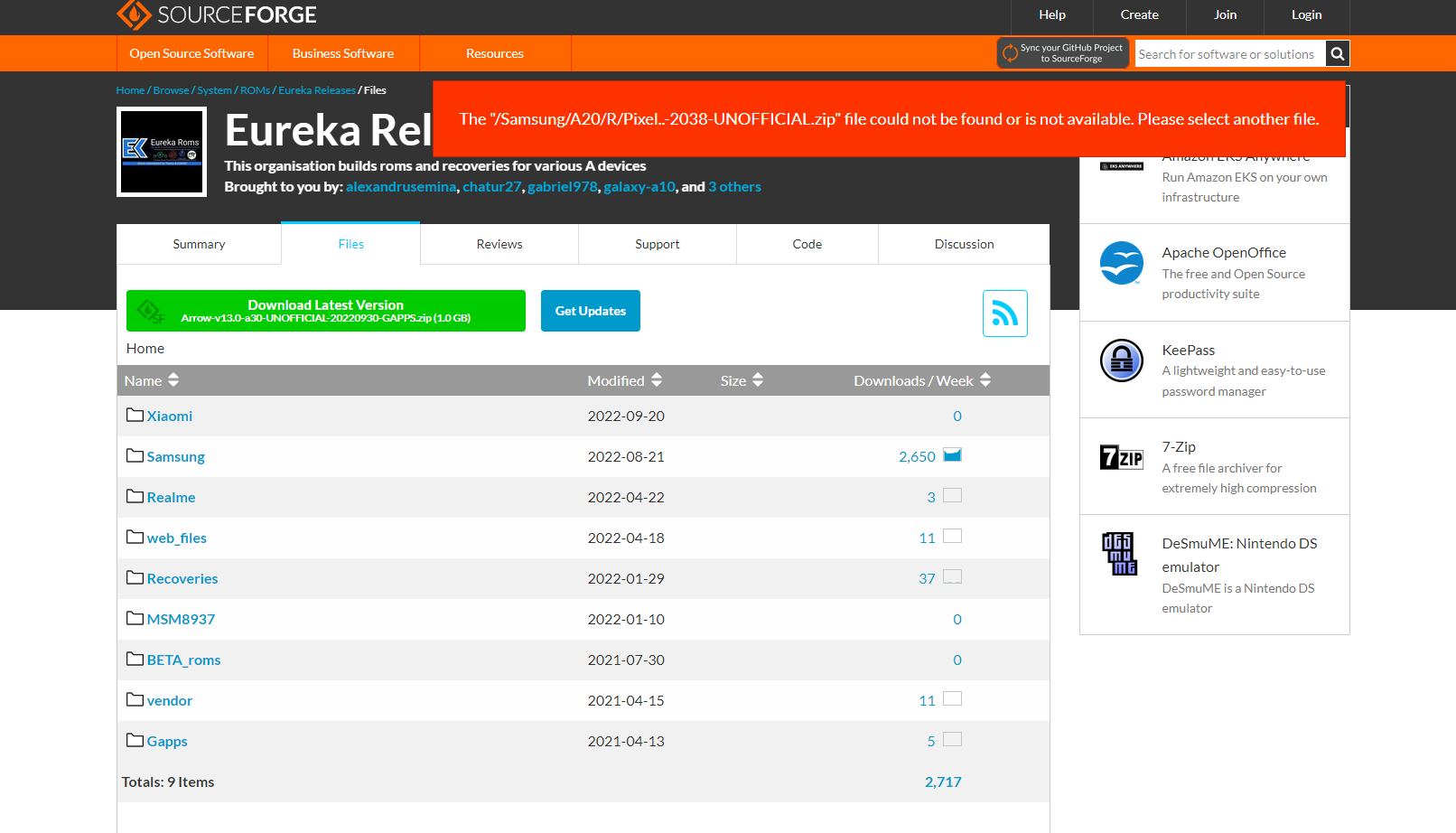1456x833 pixels.
Task: Switch to the Support tab
Action: pyautogui.click(x=658, y=244)
